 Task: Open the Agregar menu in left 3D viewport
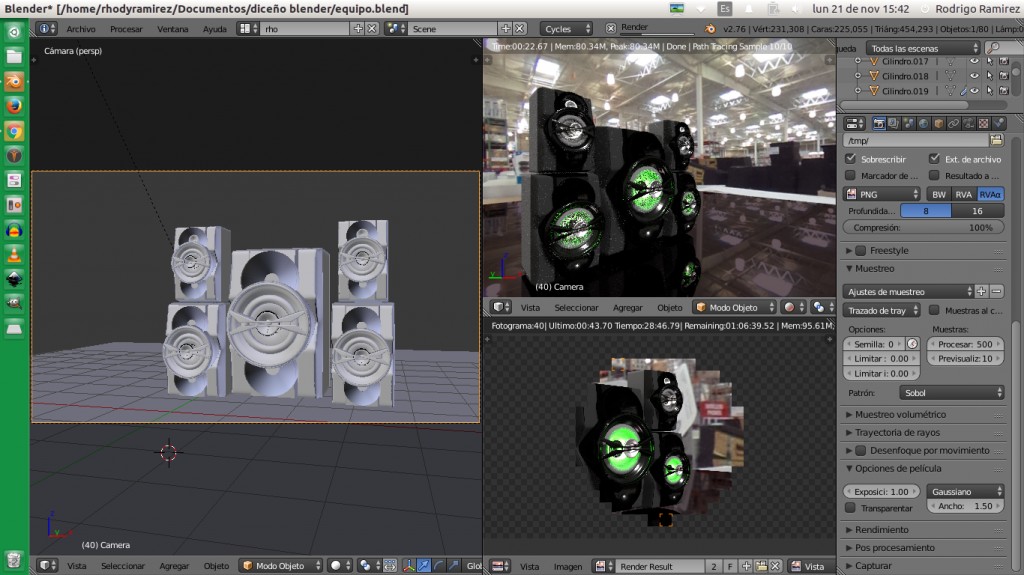pyautogui.click(x=174, y=565)
